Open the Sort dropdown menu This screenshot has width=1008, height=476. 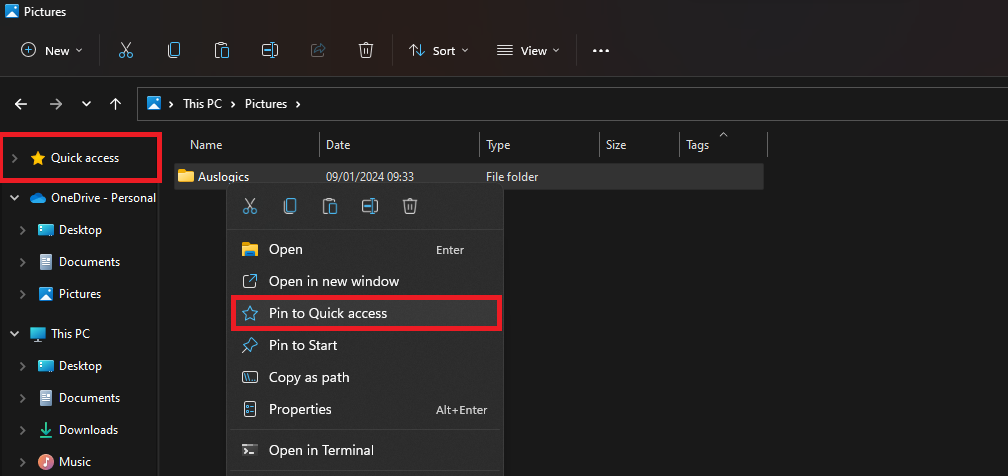[438, 50]
